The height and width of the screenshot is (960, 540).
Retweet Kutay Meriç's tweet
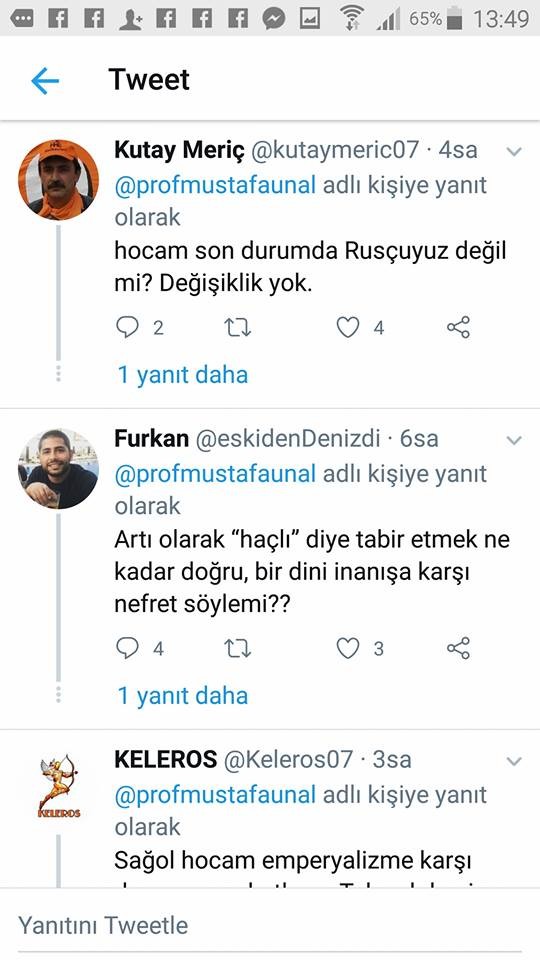(x=238, y=328)
